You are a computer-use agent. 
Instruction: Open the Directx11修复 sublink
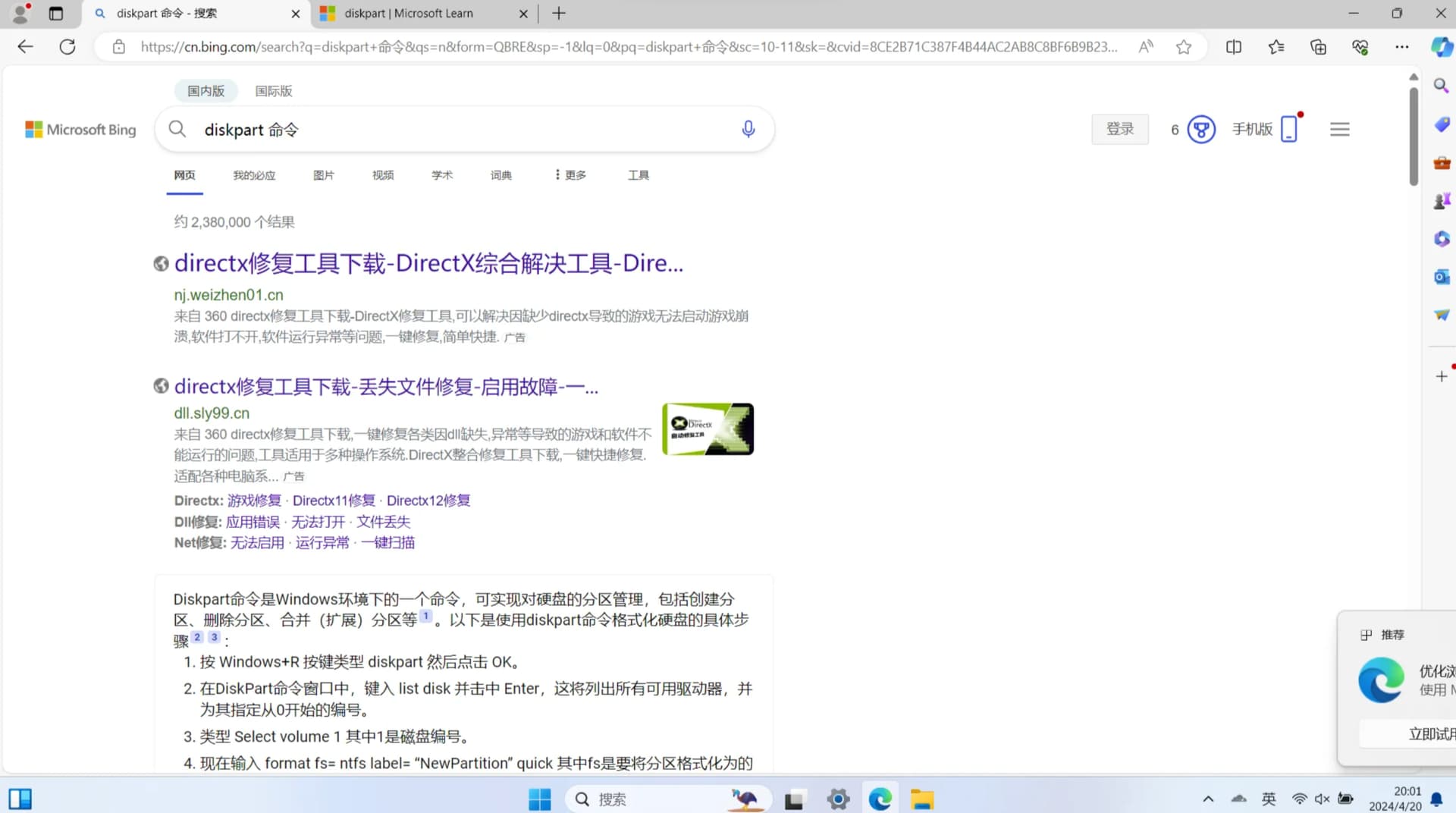(x=334, y=501)
